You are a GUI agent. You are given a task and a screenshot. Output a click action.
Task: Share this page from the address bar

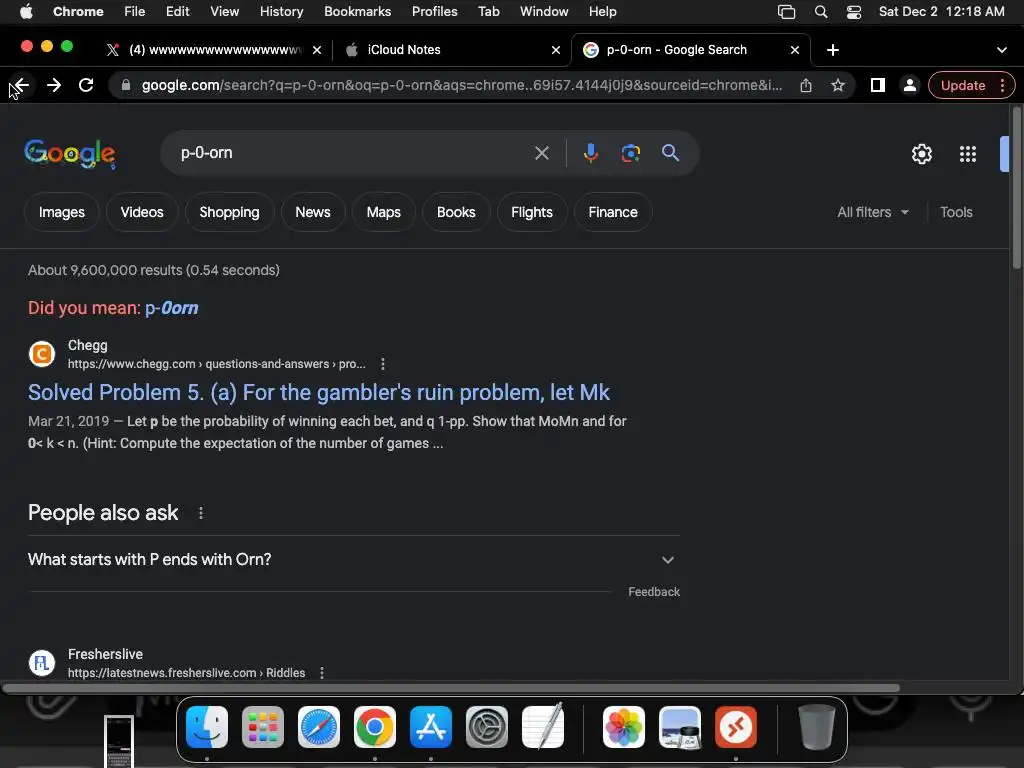[806, 85]
